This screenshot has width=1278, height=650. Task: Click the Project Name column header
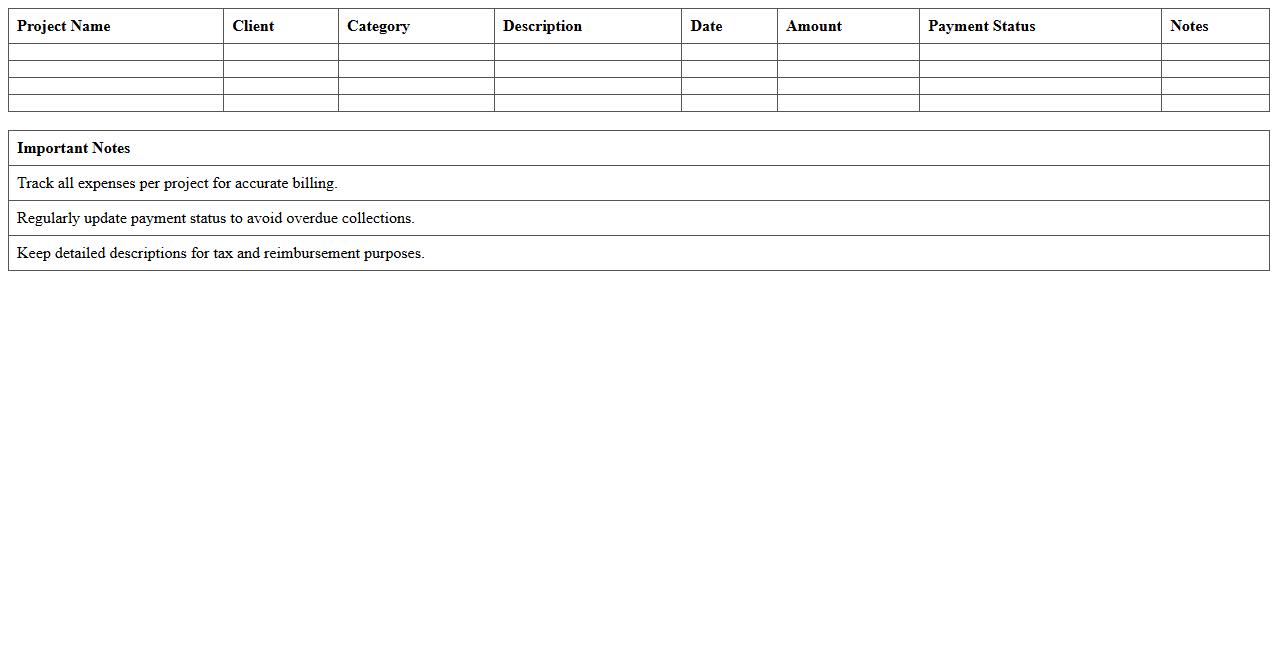[64, 26]
